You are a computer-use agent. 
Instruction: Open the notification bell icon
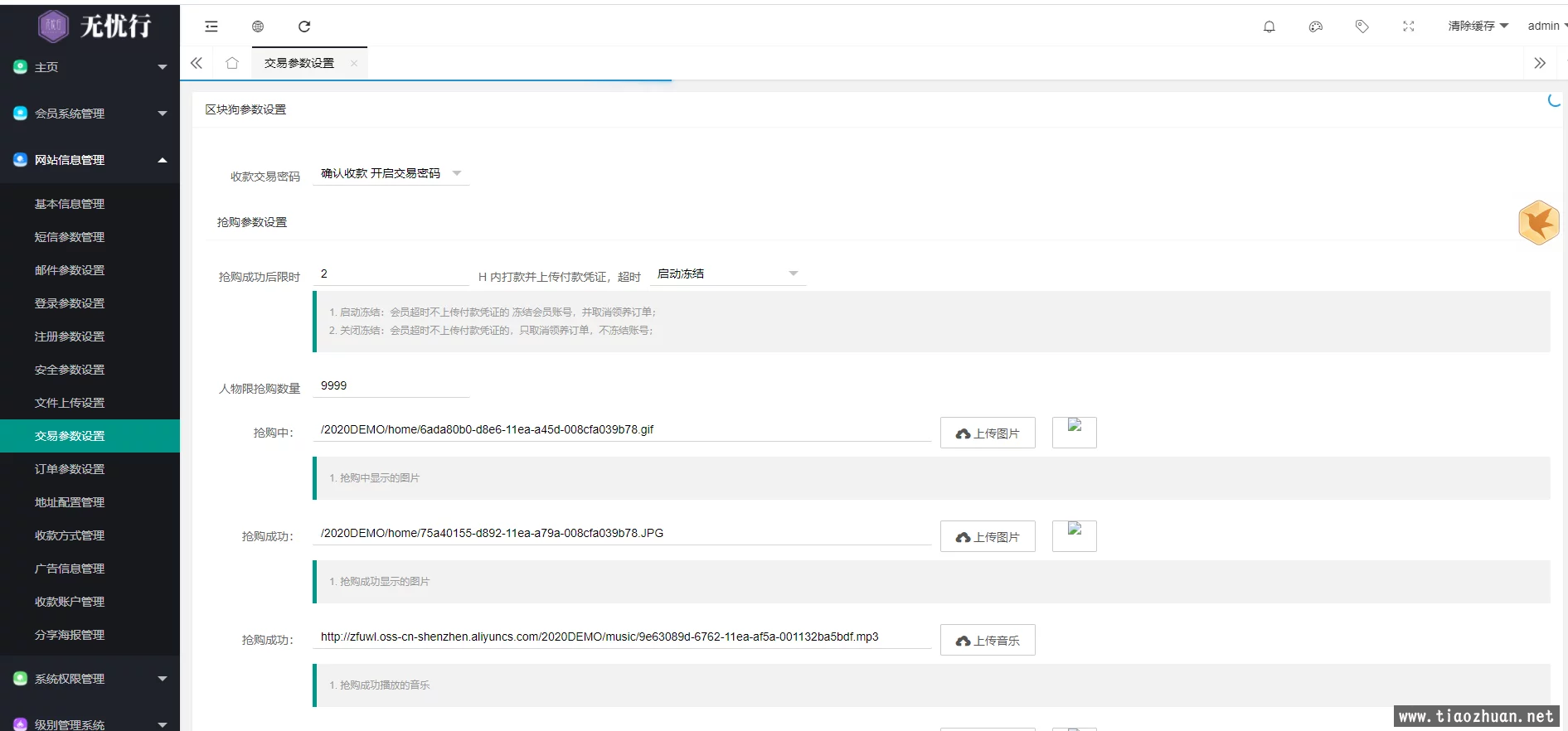(1269, 27)
